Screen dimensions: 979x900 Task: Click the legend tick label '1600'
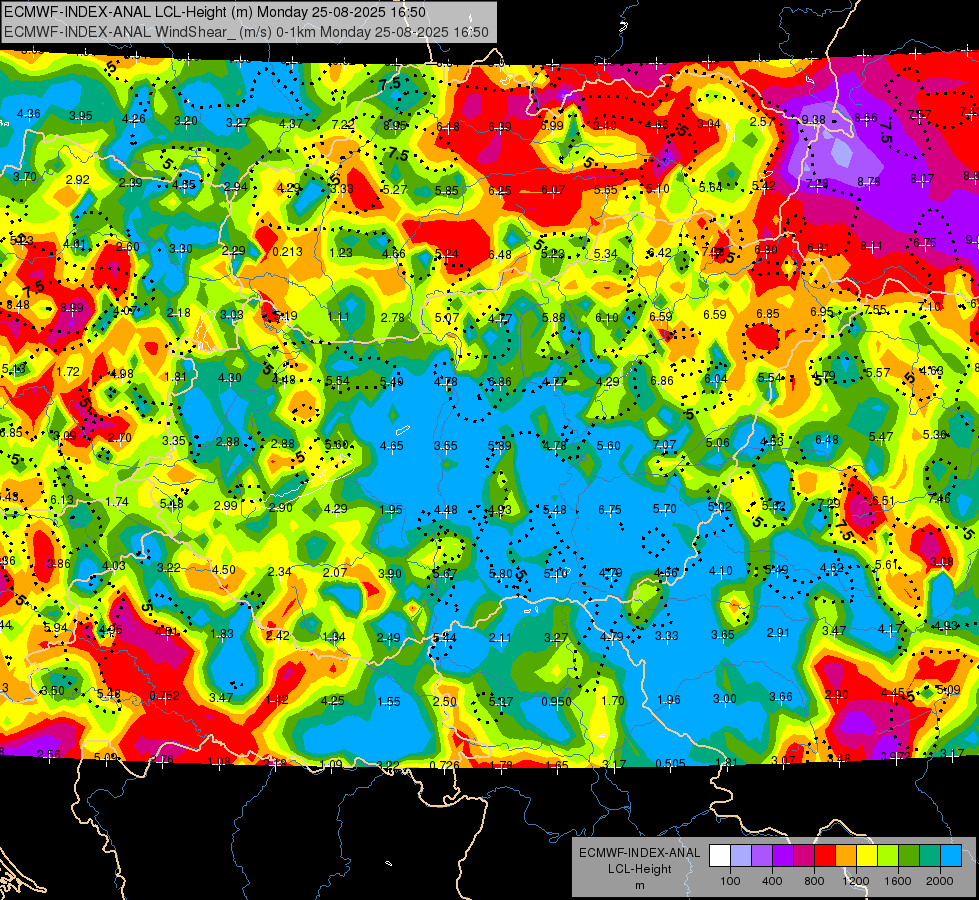898,881
